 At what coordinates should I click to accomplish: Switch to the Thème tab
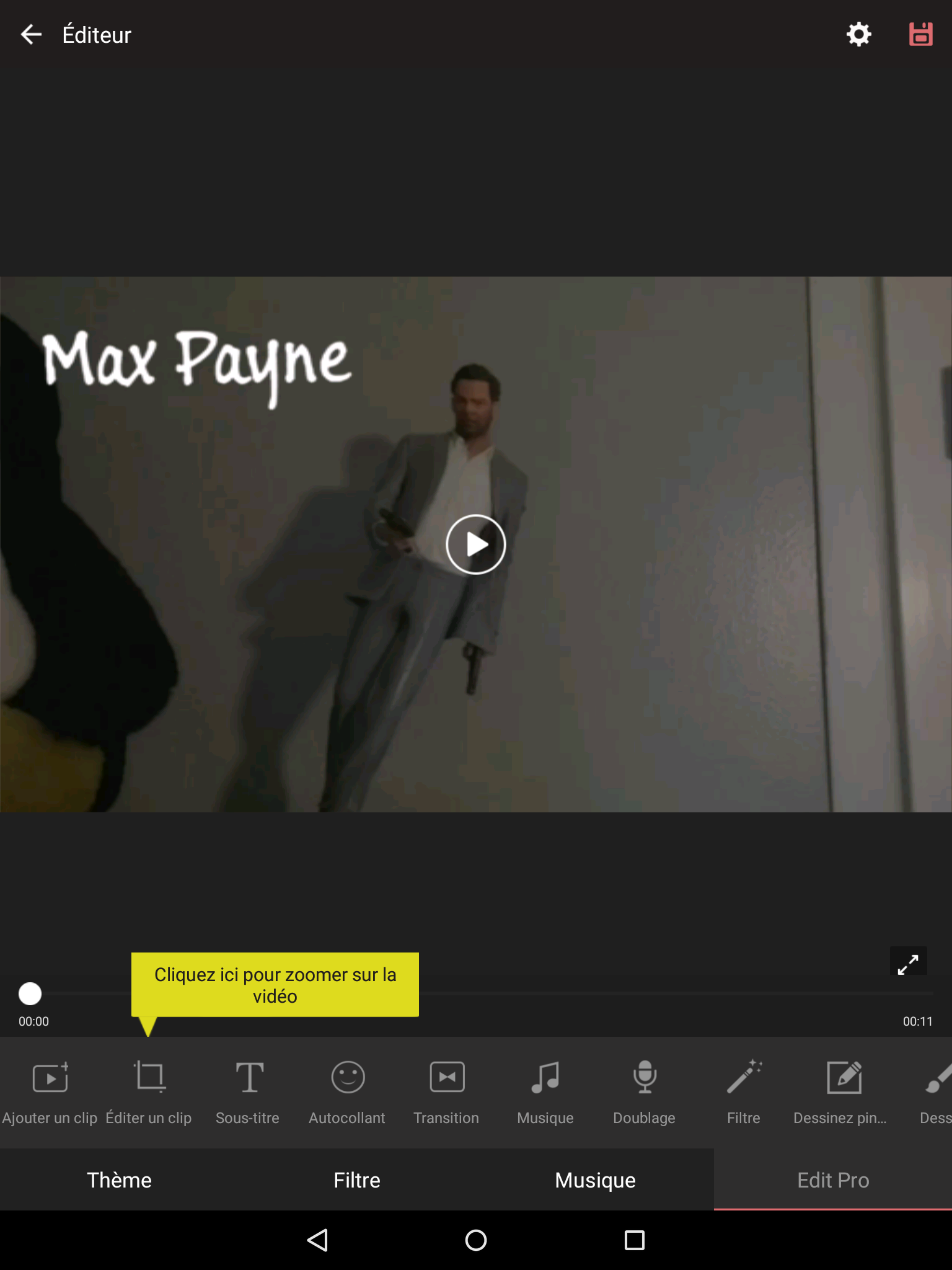coord(119,1179)
